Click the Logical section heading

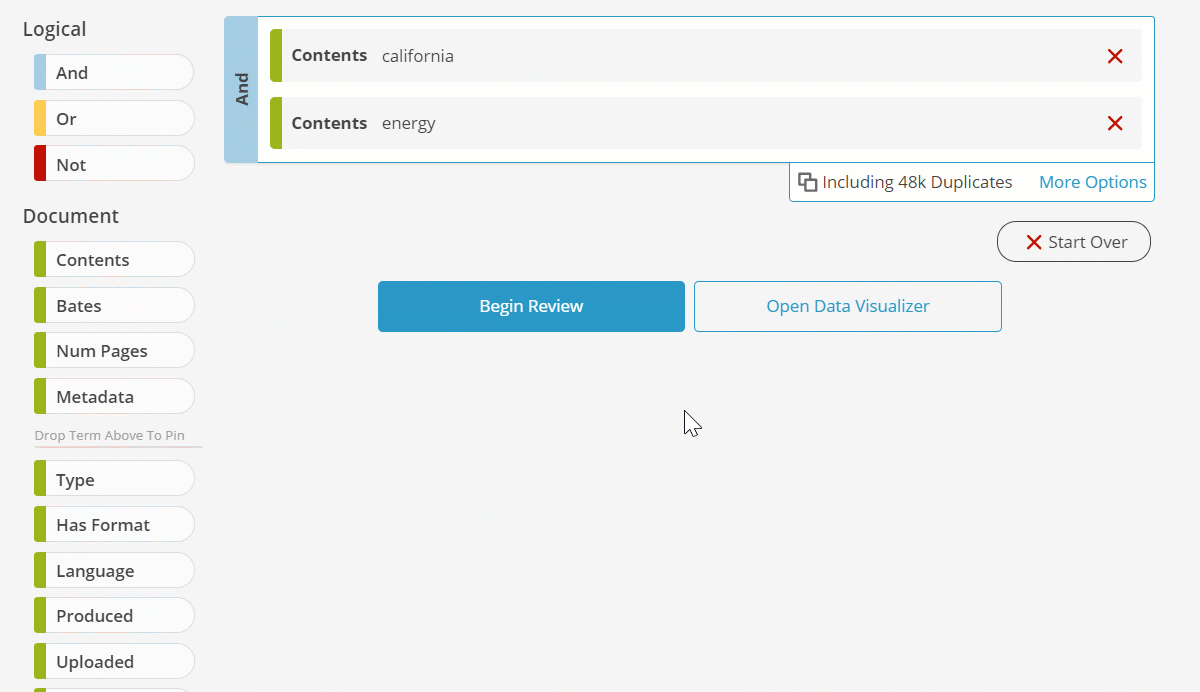tap(55, 30)
